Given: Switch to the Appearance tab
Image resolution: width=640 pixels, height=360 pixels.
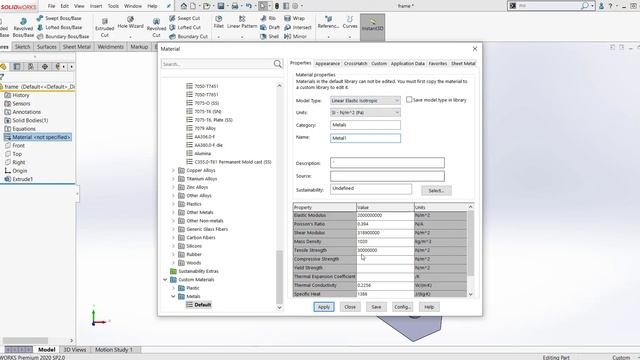Looking at the screenshot, I should [327, 64].
